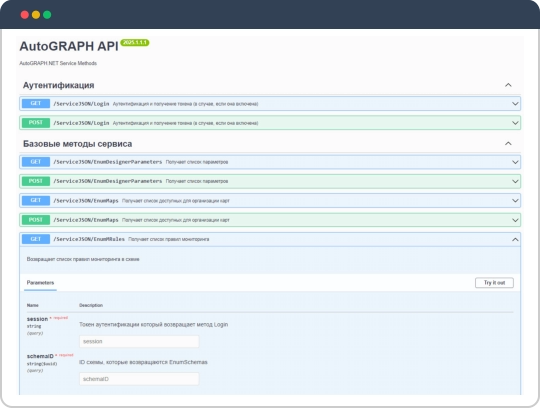Click the green maximize window dot
The image size is (540, 408).
point(47,15)
